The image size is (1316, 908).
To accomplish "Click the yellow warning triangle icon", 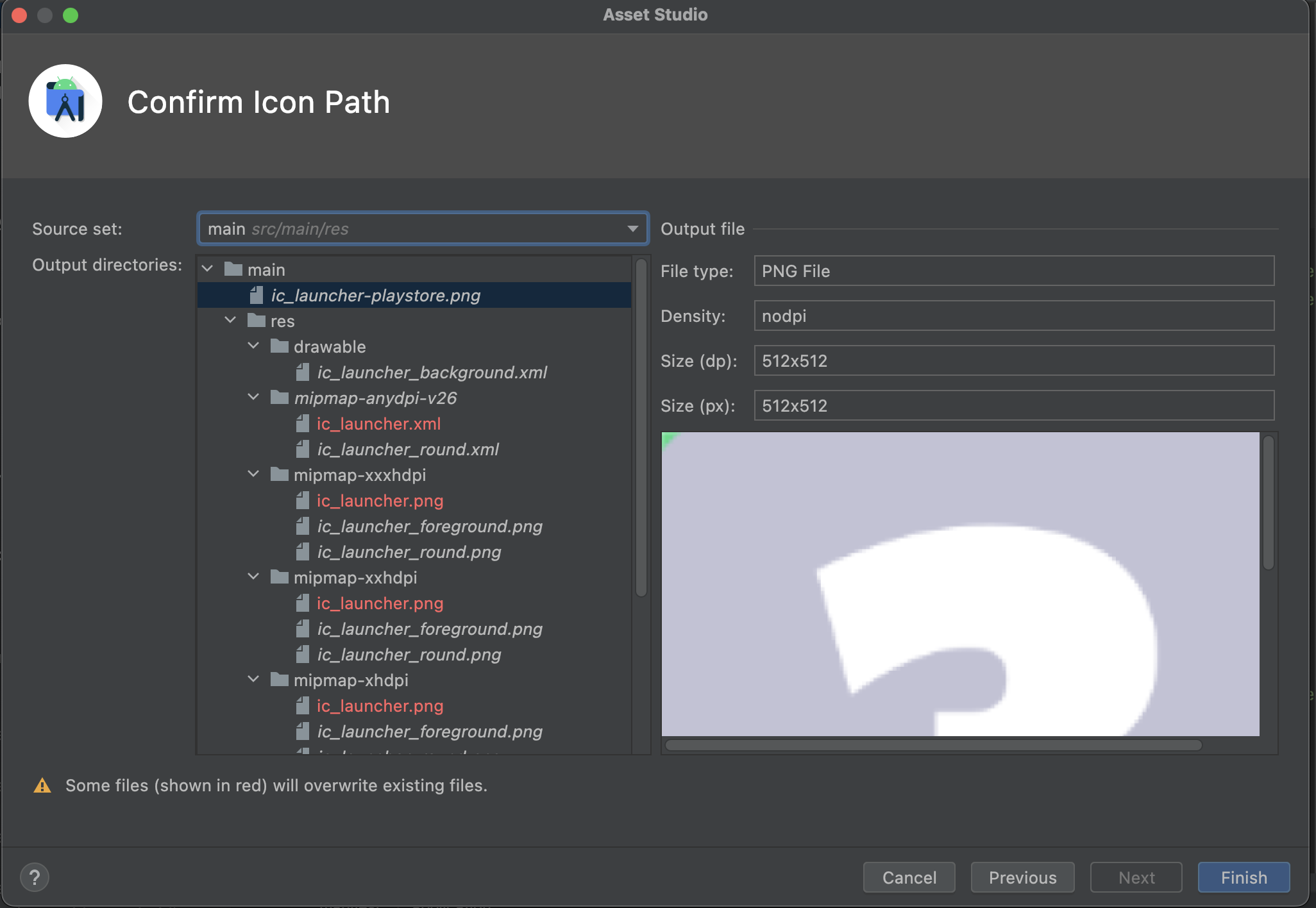I will (x=42, y=786).
